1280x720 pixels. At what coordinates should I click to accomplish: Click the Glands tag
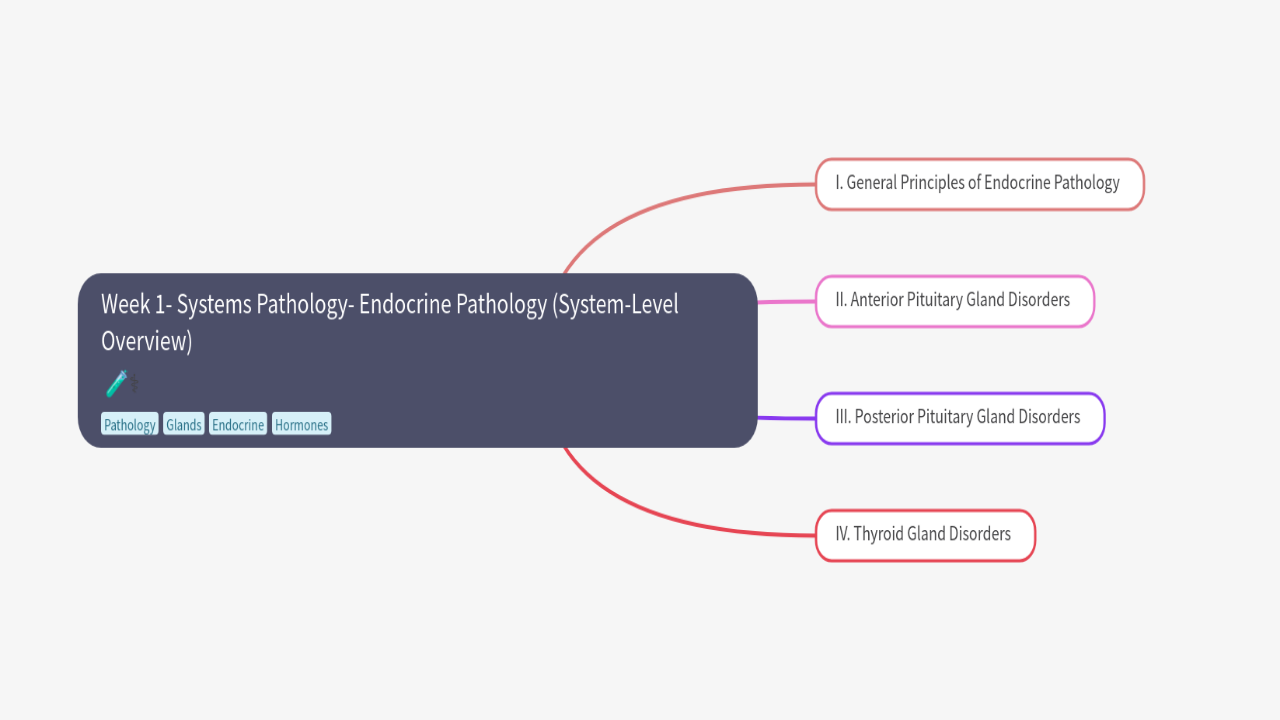coord(184,425)
